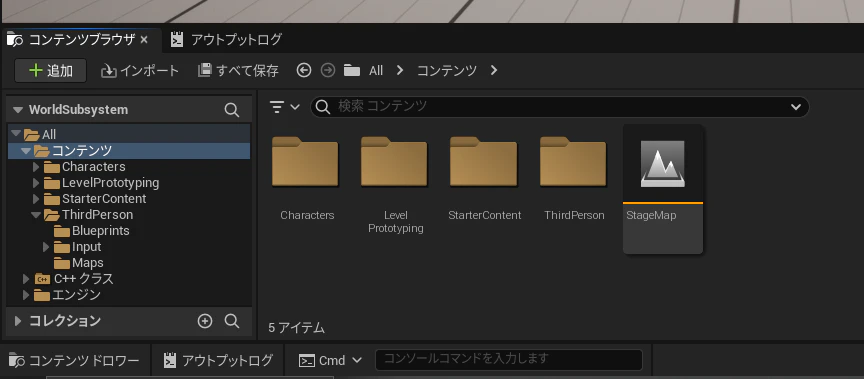Image resolution: width=864 pixels, height=379 pixels.
Task: Collapse the ThirdPerson tree node arrow
Action: [36, 215]
